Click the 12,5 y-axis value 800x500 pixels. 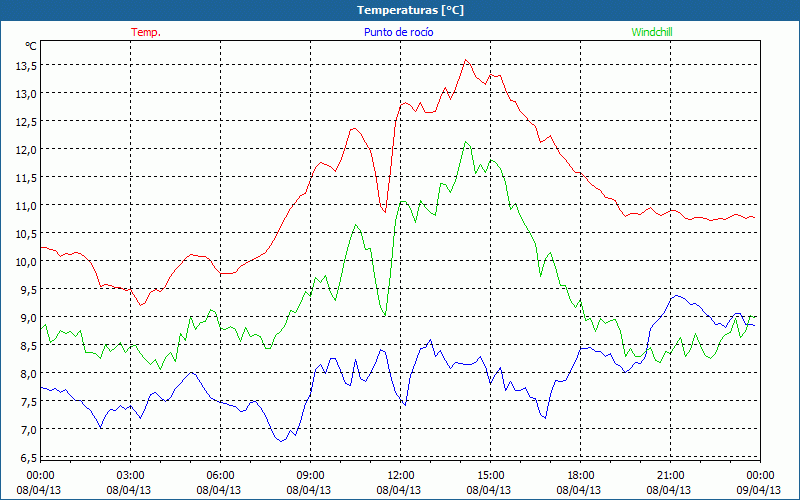[x=26, y=121]
